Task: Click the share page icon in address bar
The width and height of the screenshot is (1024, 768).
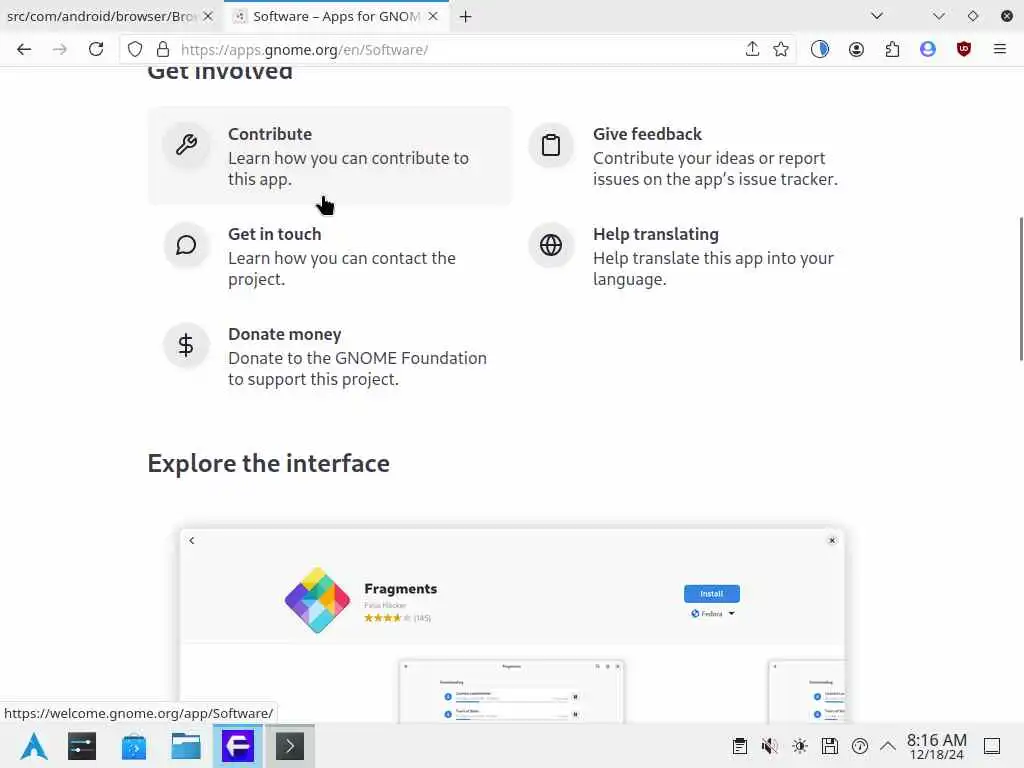Action: 752,49
